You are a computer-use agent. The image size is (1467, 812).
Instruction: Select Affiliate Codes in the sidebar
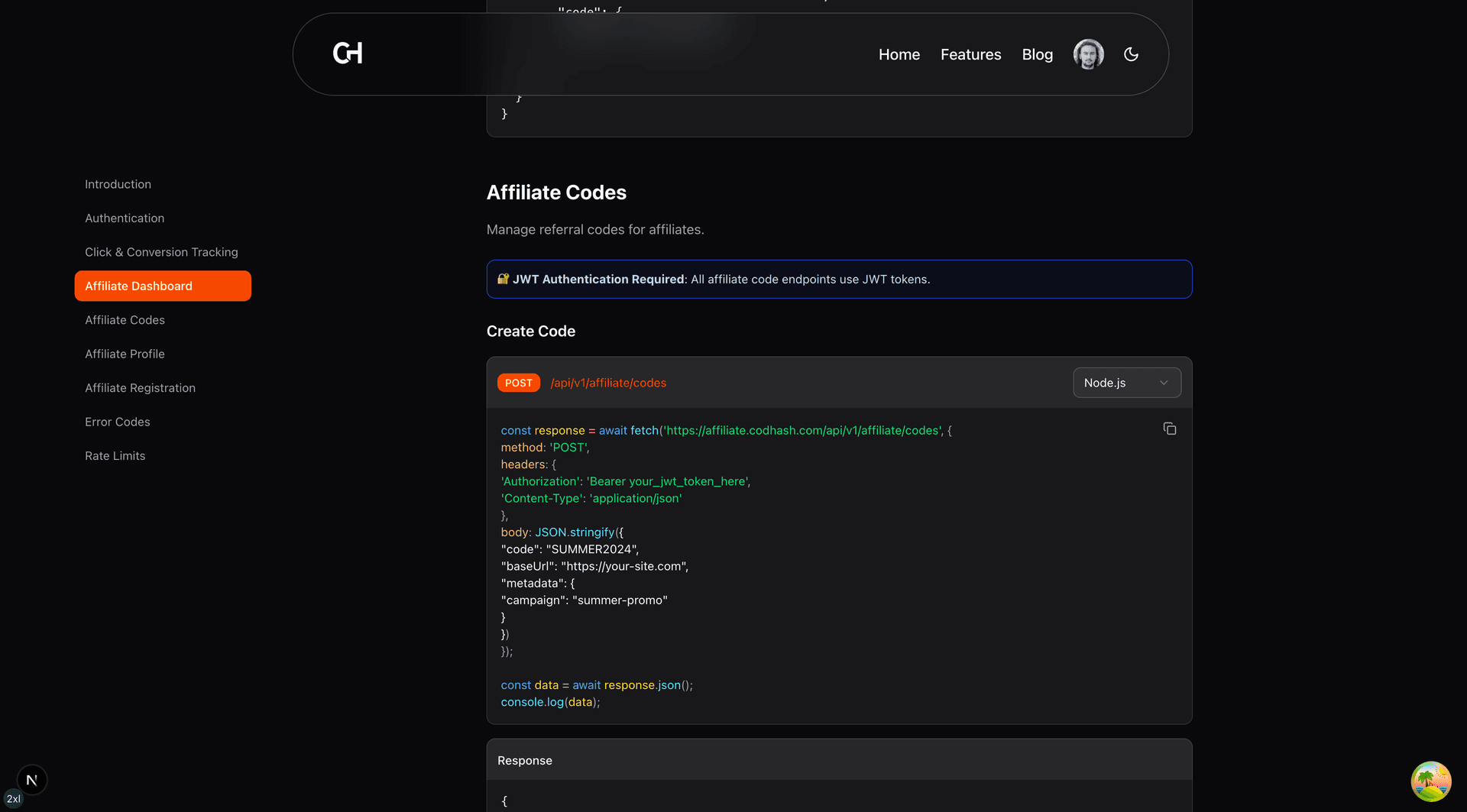(125, 319)
